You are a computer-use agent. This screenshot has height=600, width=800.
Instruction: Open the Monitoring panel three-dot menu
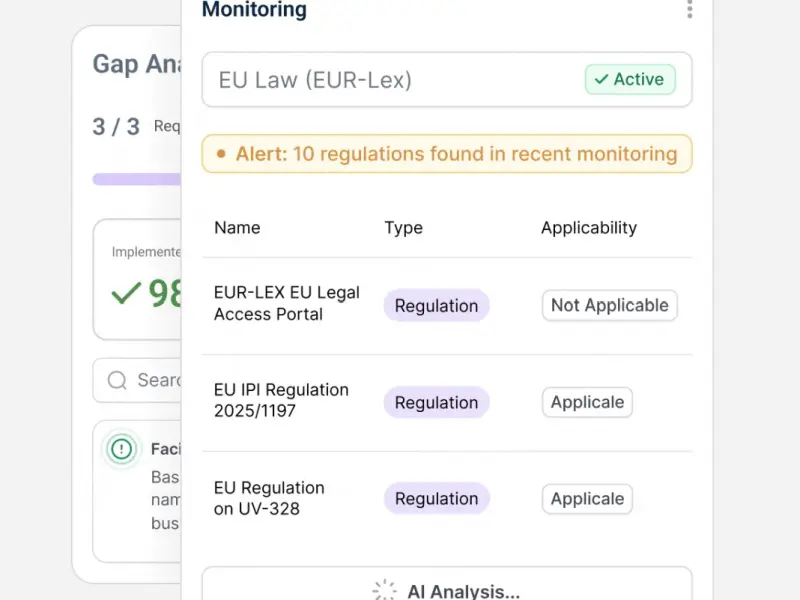[x=689, y=9]
